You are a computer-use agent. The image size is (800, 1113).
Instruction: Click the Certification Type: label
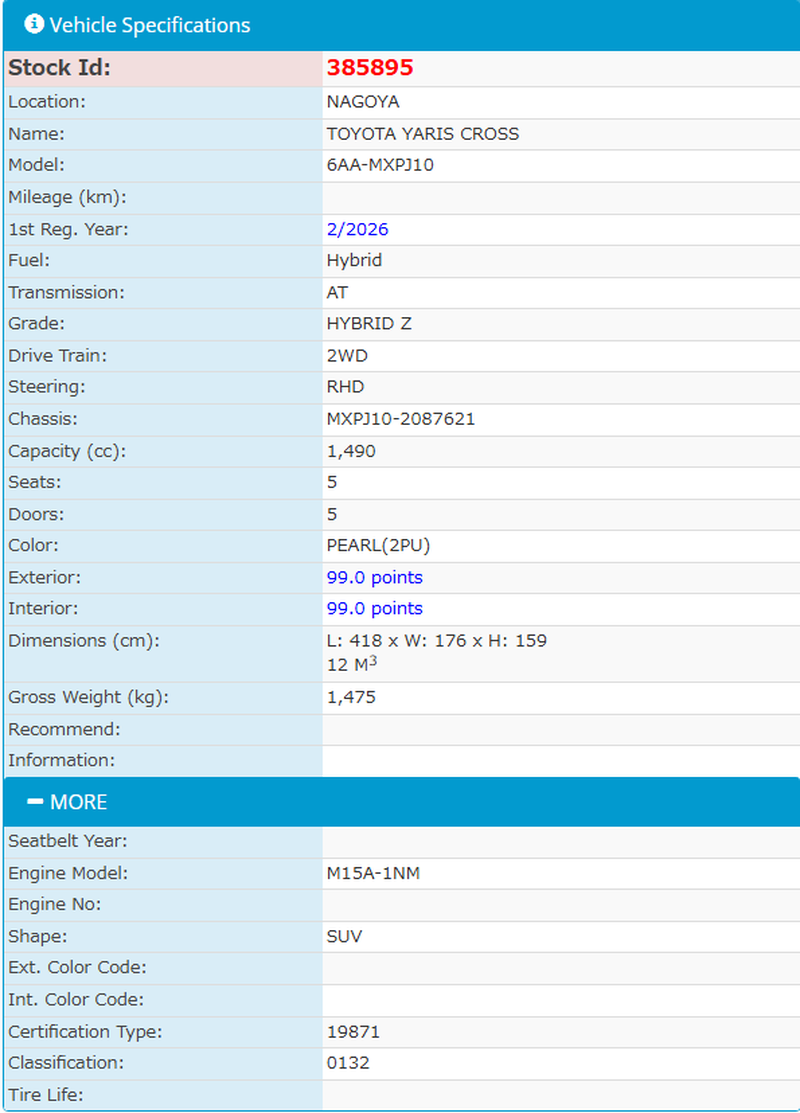point(85,1031)
